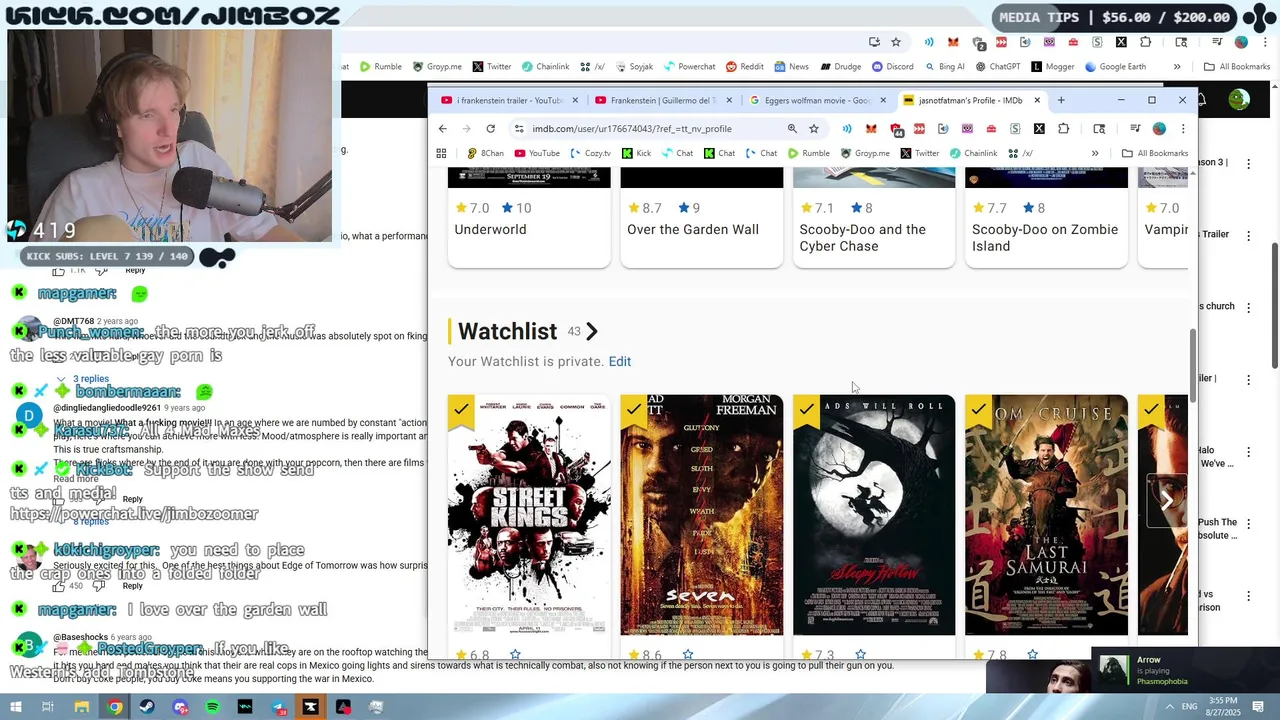Open site info icon beside imdb.com URL

click(518, 128)
